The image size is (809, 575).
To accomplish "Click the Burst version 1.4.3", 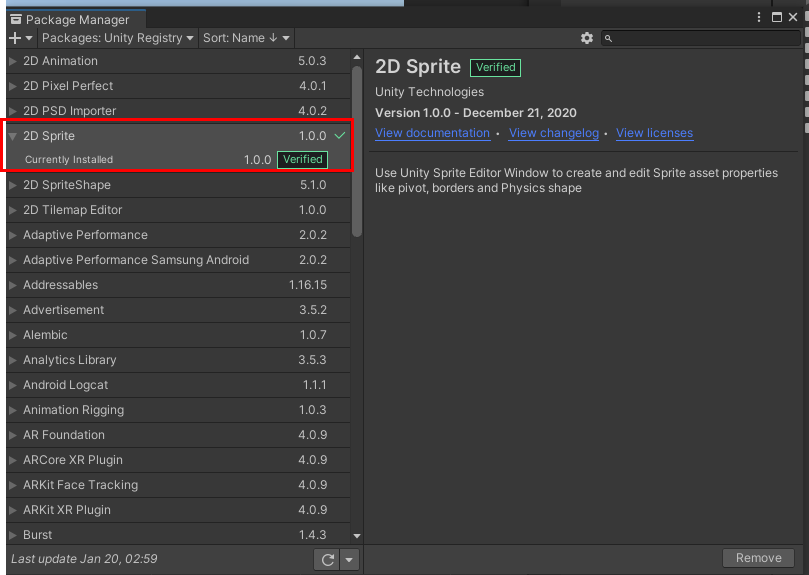I will [313, 535].
